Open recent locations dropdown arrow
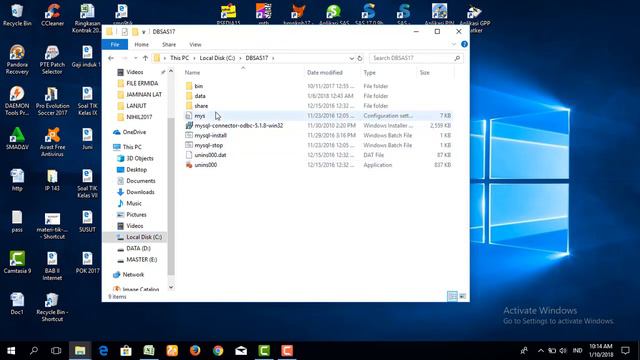Viewport: 640px width, 360px height. (136, 58)
